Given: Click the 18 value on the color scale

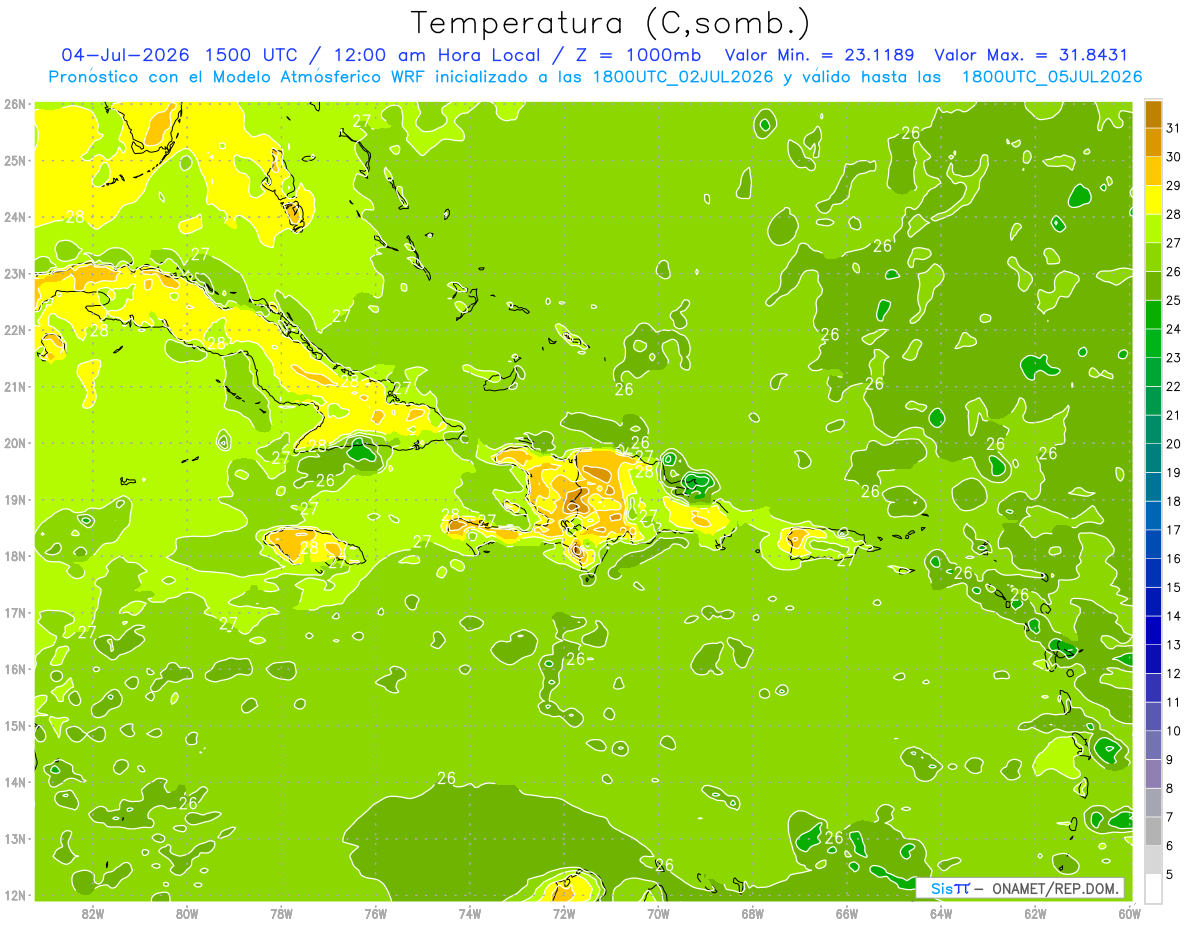Looking at the screenshot, I should click(x=1173, y=501).
